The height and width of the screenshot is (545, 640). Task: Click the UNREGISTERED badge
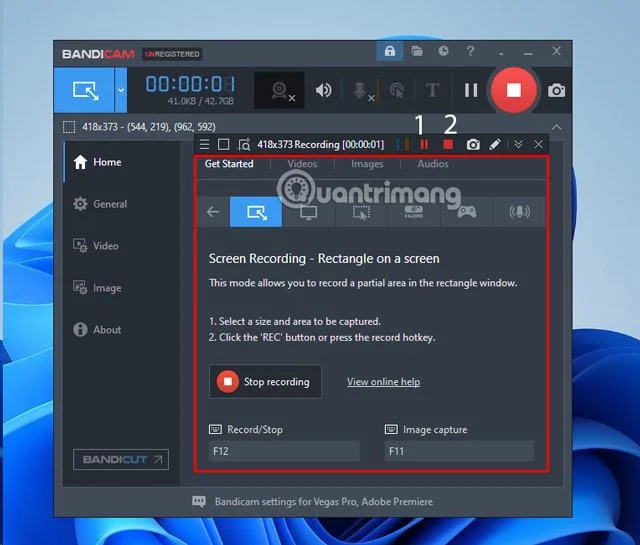(x=172, y=54)
